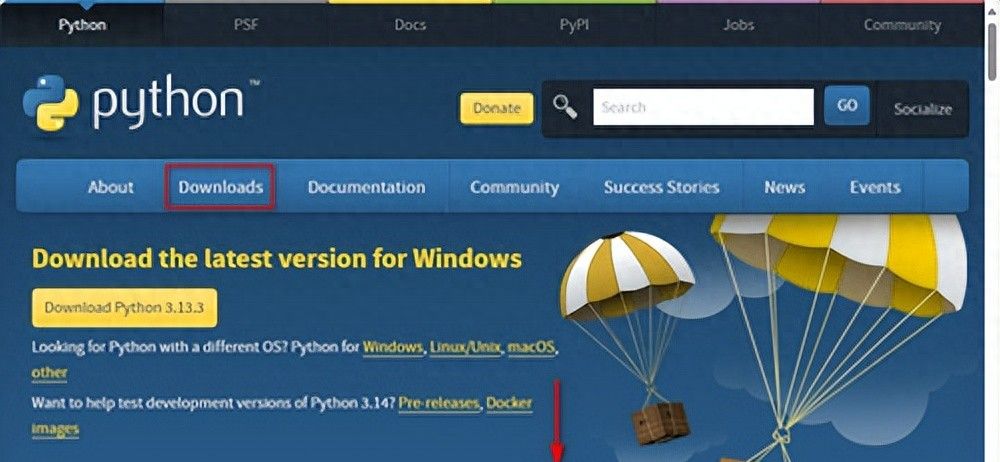Follow the 'other' platforms link
Viewport: 1000px width, 462px height.
pyautogui.click(x=49, y=373)
